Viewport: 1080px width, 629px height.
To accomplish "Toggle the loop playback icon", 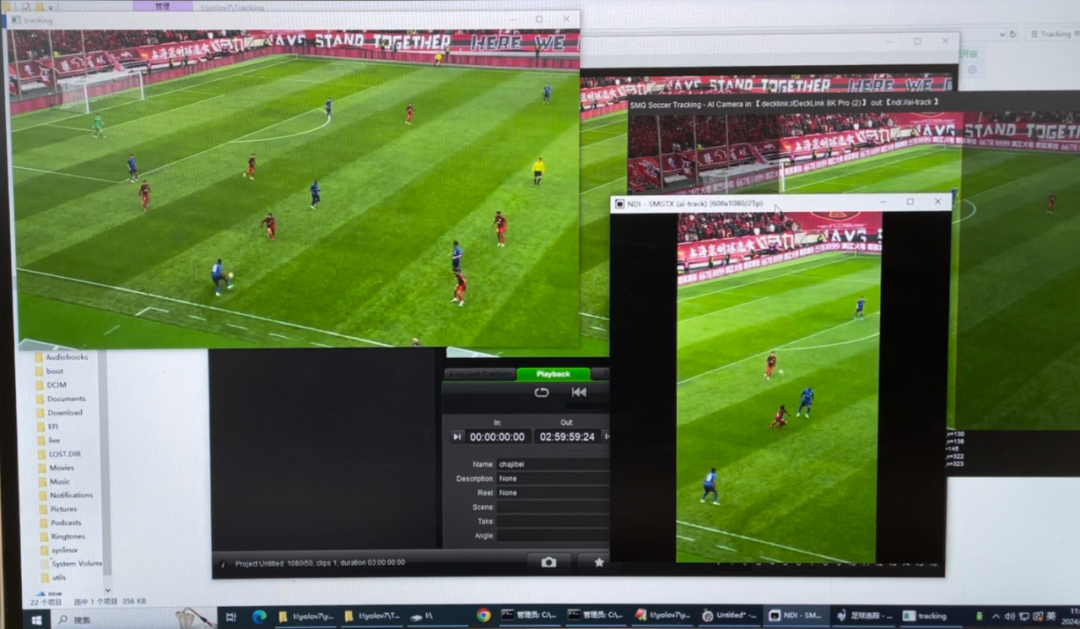I will click(541, 393).
